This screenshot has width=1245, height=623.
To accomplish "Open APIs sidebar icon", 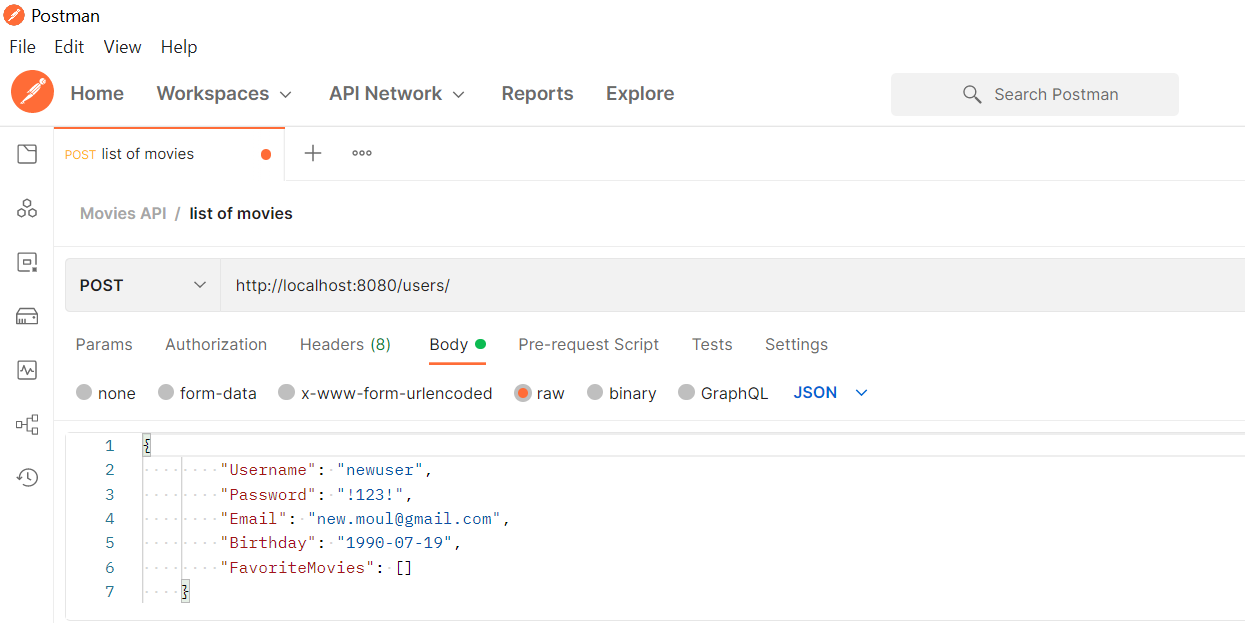I will coord(27,208).
